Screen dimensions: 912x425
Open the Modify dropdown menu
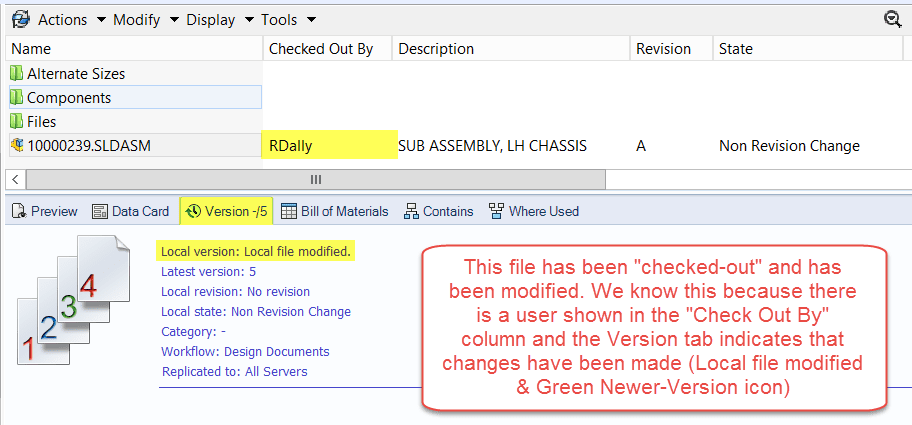[x=144, y=20]
